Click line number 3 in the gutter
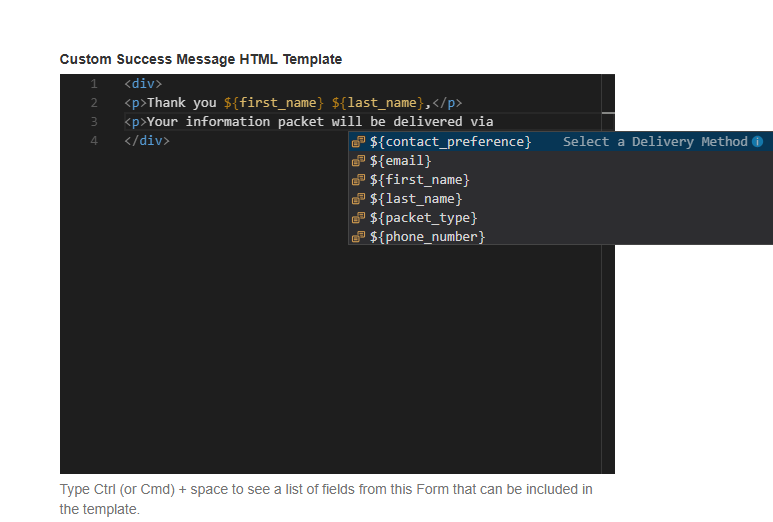Viewport: 773px width, 522px height. pos(94,122)
